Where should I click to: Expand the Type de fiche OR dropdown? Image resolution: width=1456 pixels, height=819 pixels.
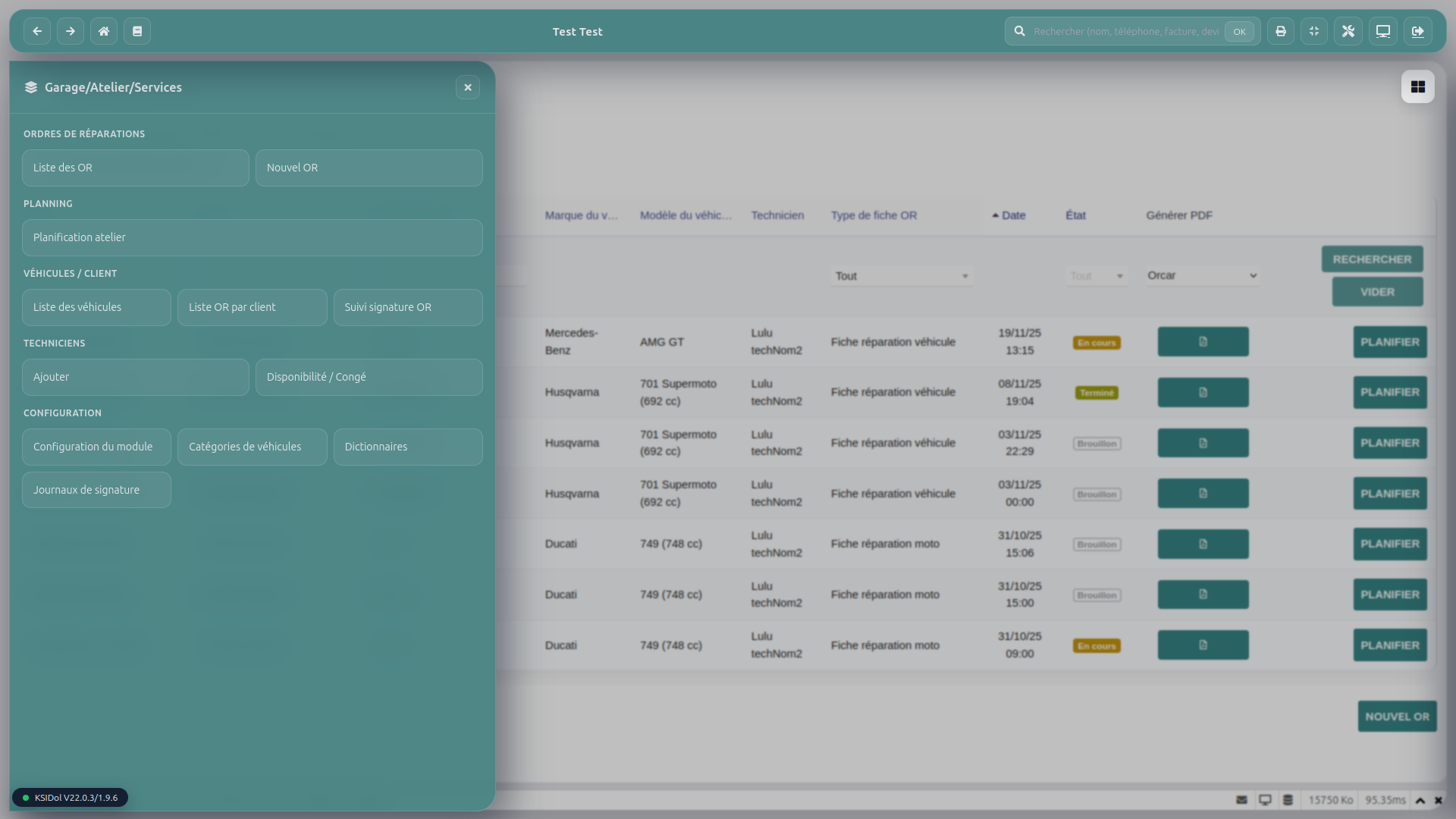coord(901,276)
